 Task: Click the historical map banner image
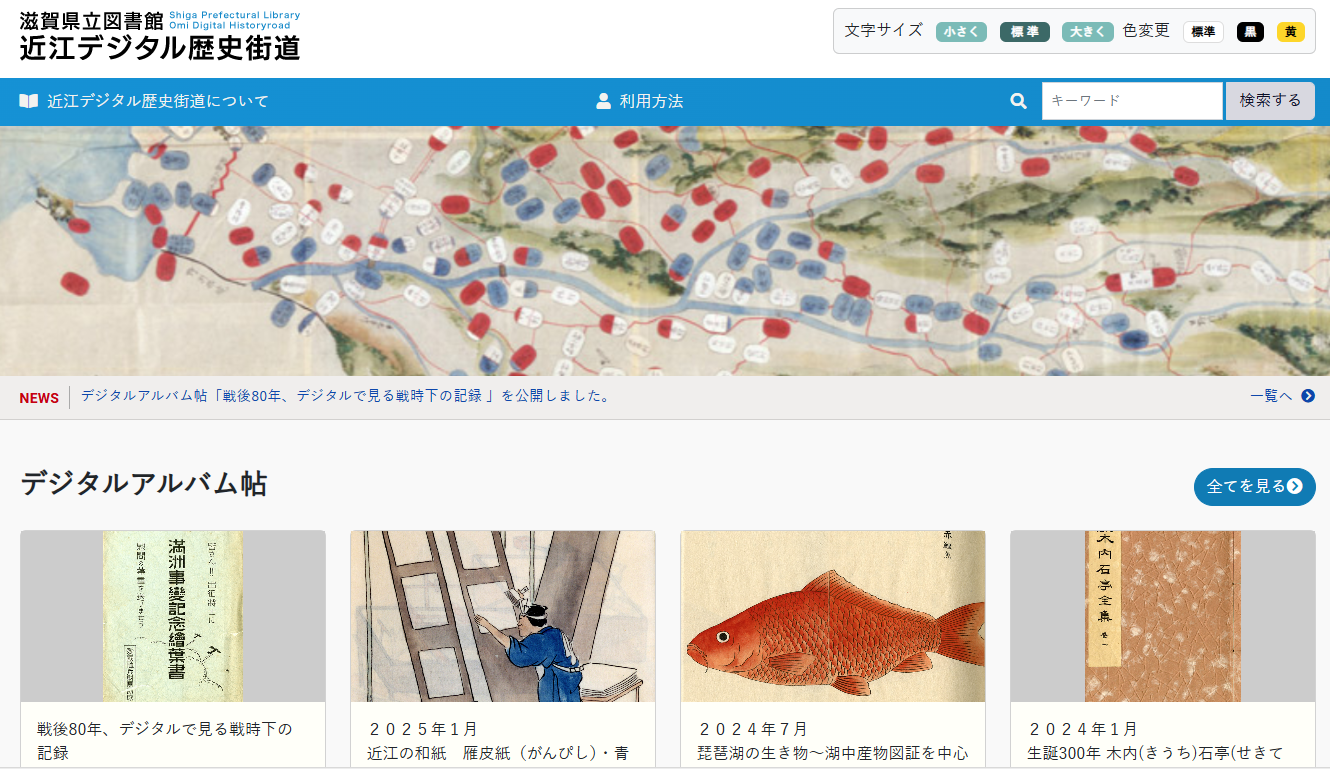tap(665, 251)
